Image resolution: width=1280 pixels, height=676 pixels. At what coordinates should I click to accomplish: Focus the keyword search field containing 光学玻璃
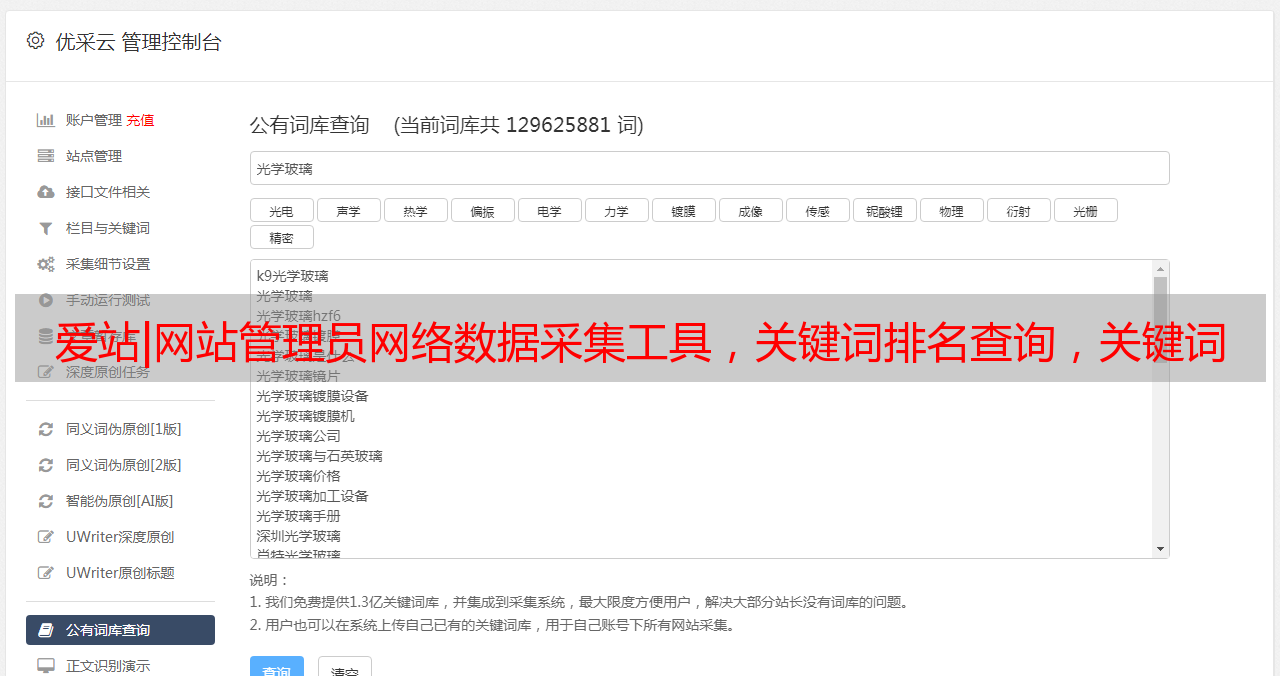(709, 168)
